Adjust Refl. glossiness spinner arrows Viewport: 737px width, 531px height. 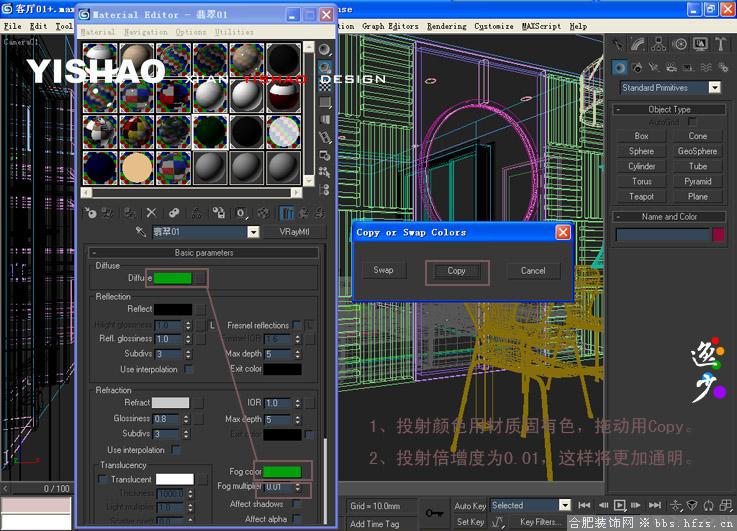[x=188, y=339]
